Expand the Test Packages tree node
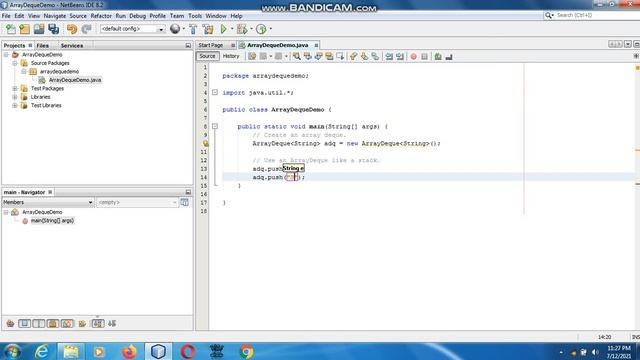The image size is (640, 360). 15,89
